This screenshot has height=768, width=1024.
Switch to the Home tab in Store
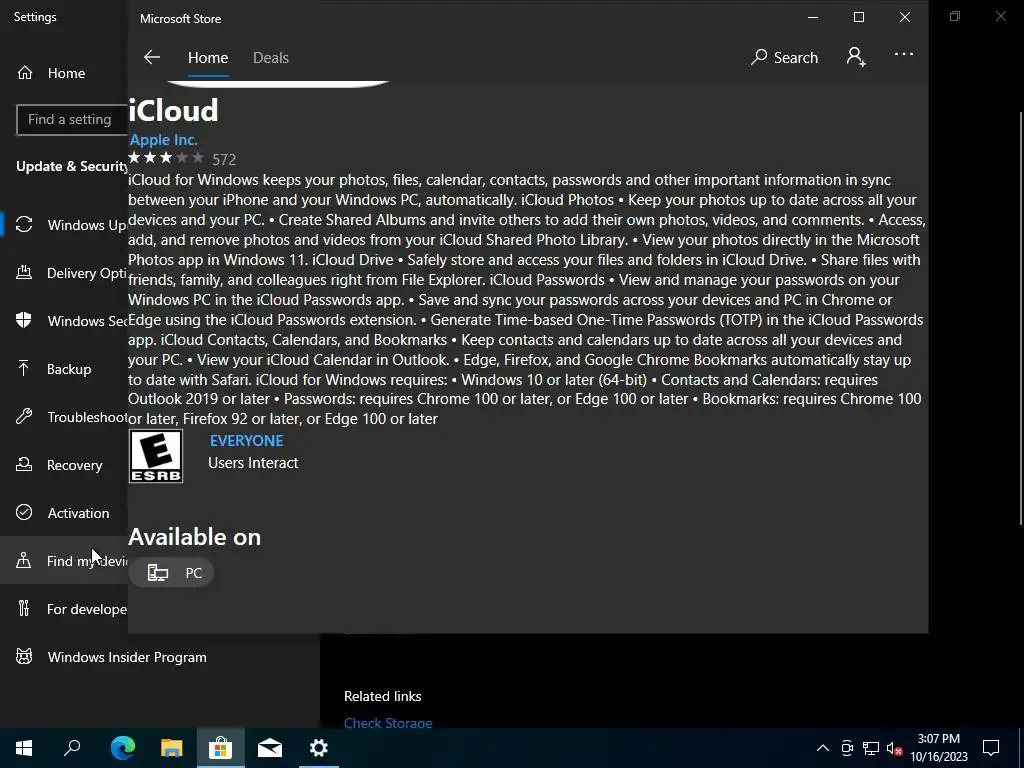[x=208, y=57]
